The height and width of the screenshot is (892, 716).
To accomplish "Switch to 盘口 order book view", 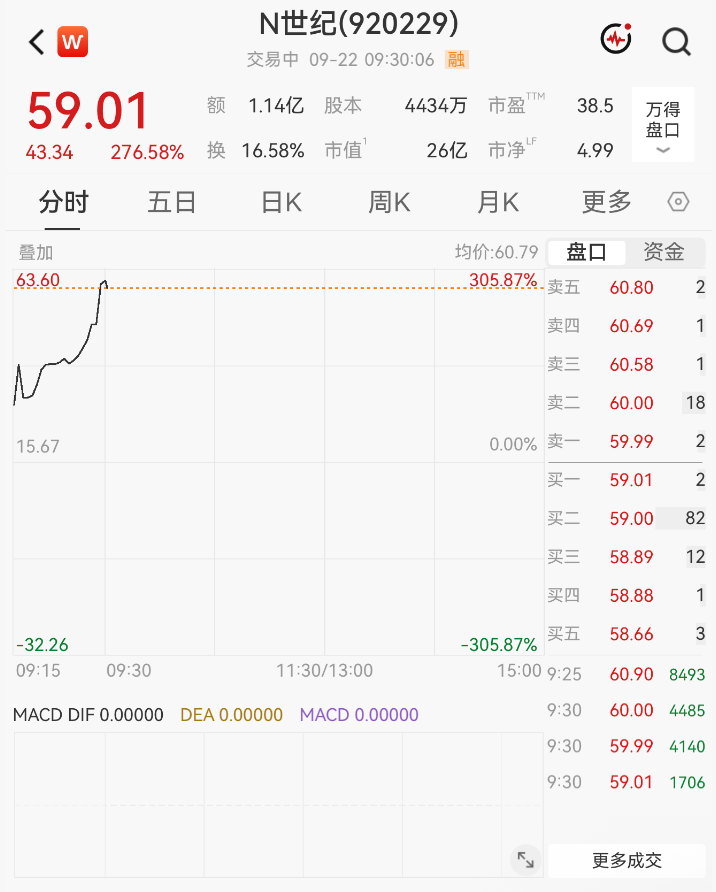I will tap(586, 252).
